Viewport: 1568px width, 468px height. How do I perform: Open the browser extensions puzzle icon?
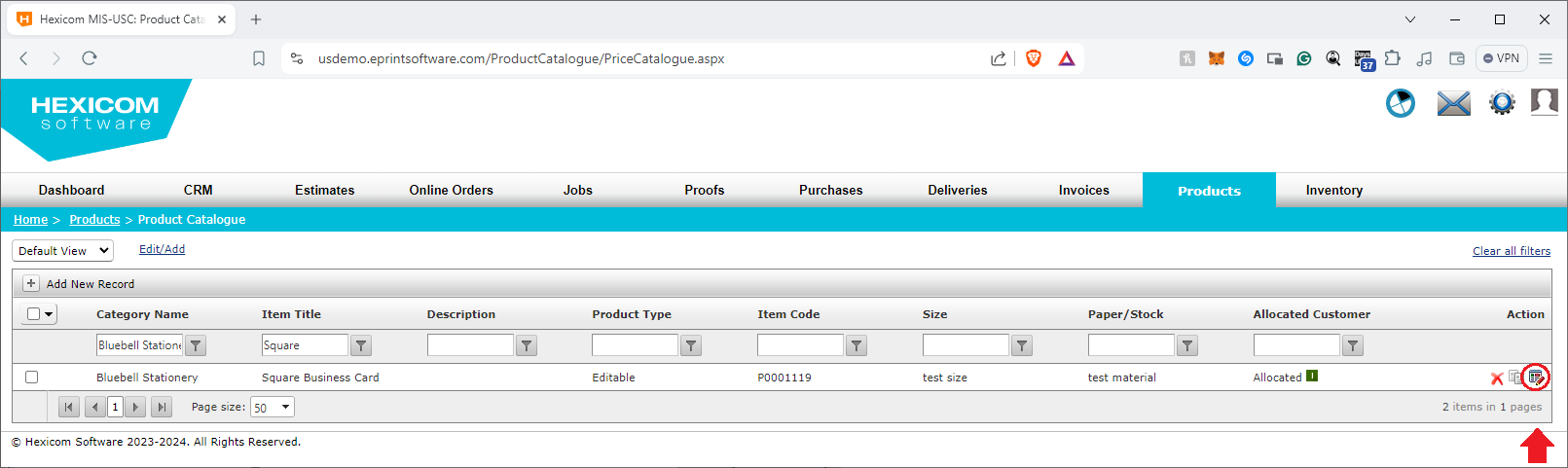point(1393,58)
